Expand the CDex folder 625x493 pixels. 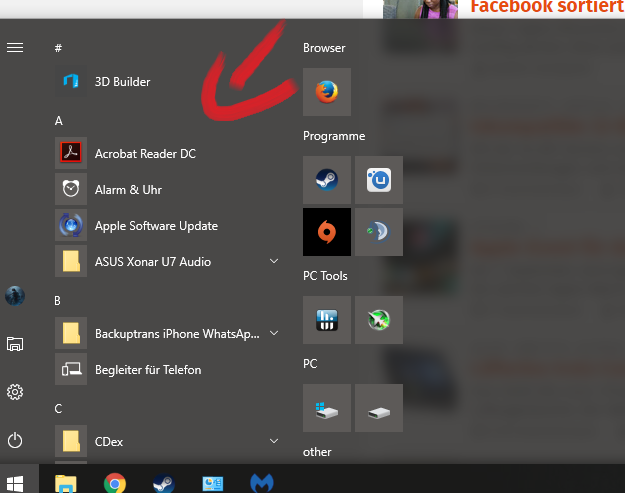[274, 441]
